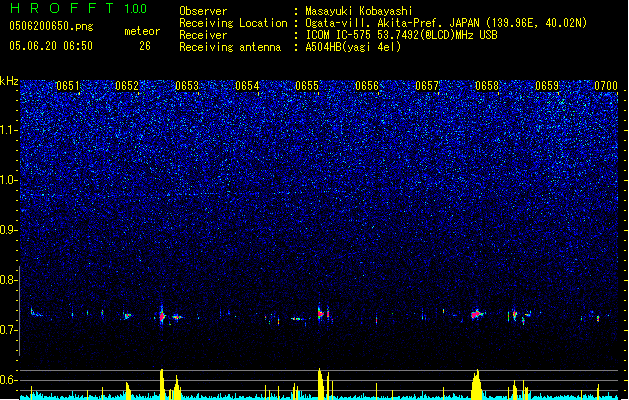This screenshot has width=629, height=400.
Task: Select antenna value A504HB(yagi 4el)
Action: tap(353, 47)
